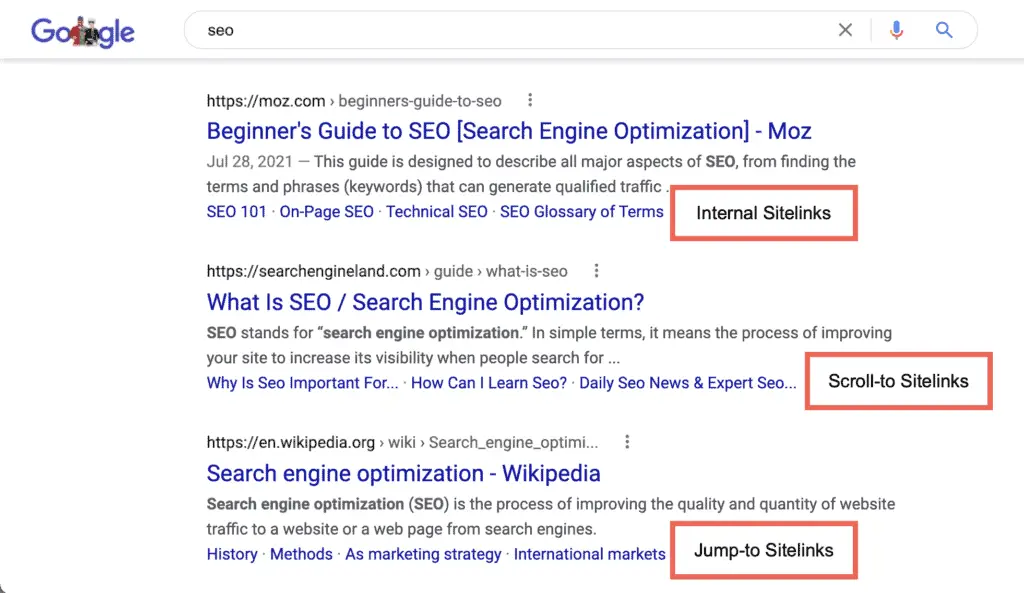This screenshot has width=1024, height=593.
Task: Click the searchengineland.com breadcrumb URL
Action: (387, 271)
